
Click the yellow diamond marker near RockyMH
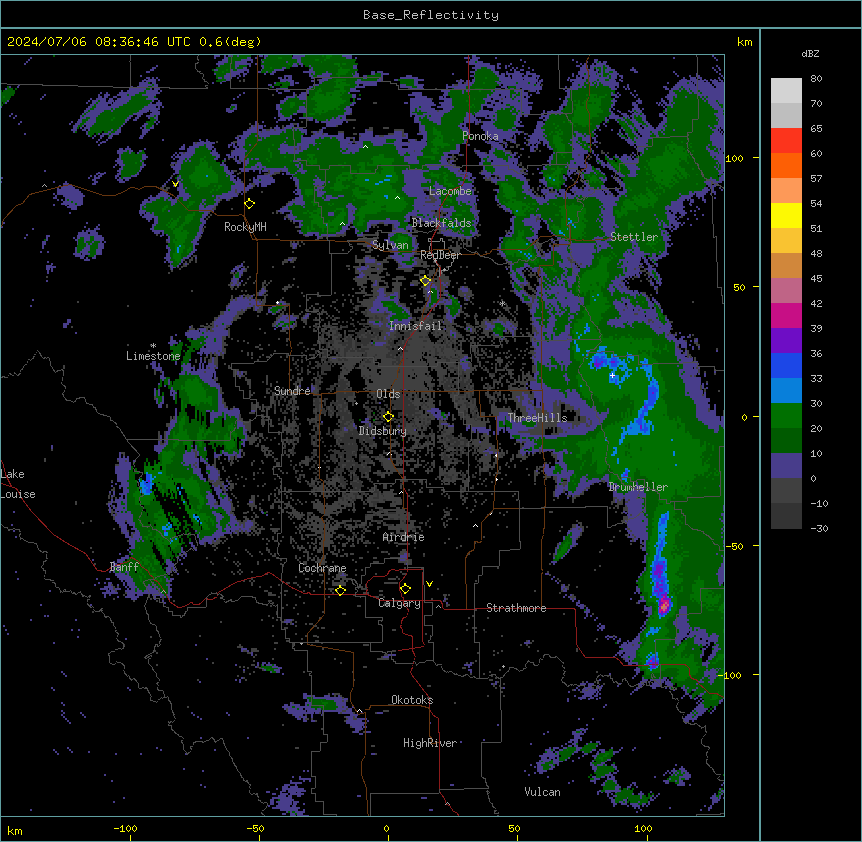tap(250, 204)
